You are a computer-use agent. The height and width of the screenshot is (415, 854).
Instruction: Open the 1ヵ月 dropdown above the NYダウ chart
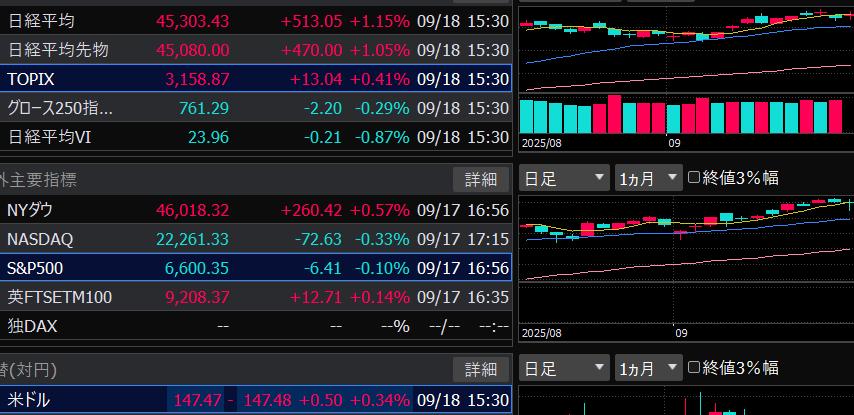point(647,178)
